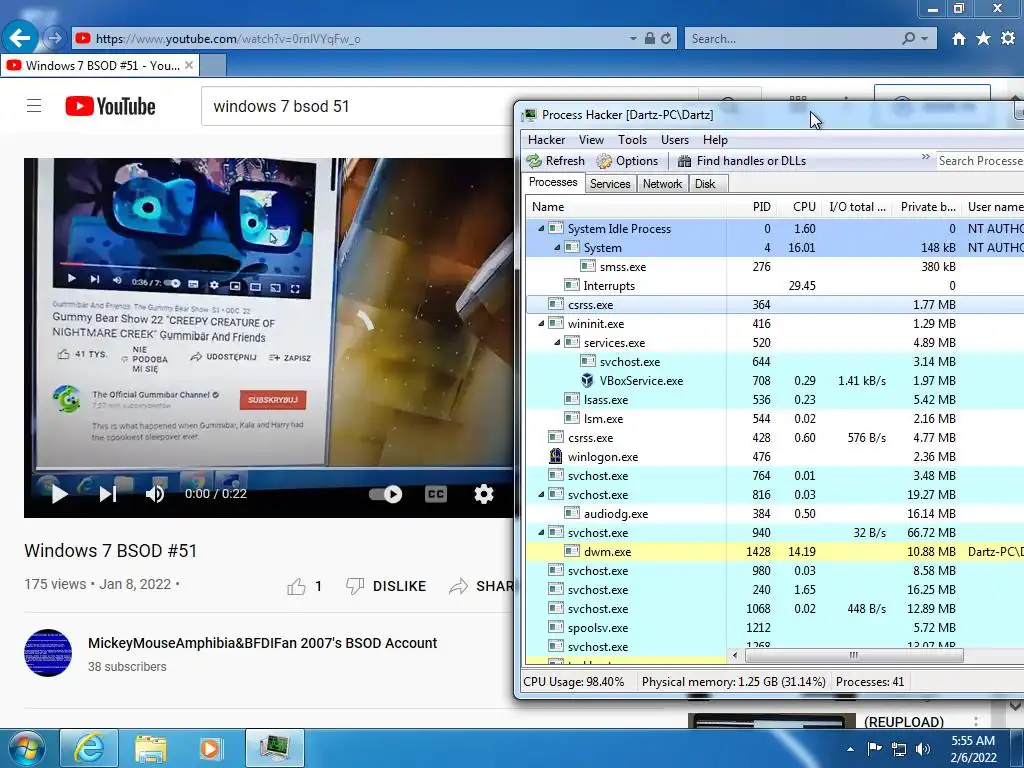Click the YouTube search field with 'windows 7 bsod 51'
The height and width of the screenshot is (768, 1024).
click(x=356, y=106)
